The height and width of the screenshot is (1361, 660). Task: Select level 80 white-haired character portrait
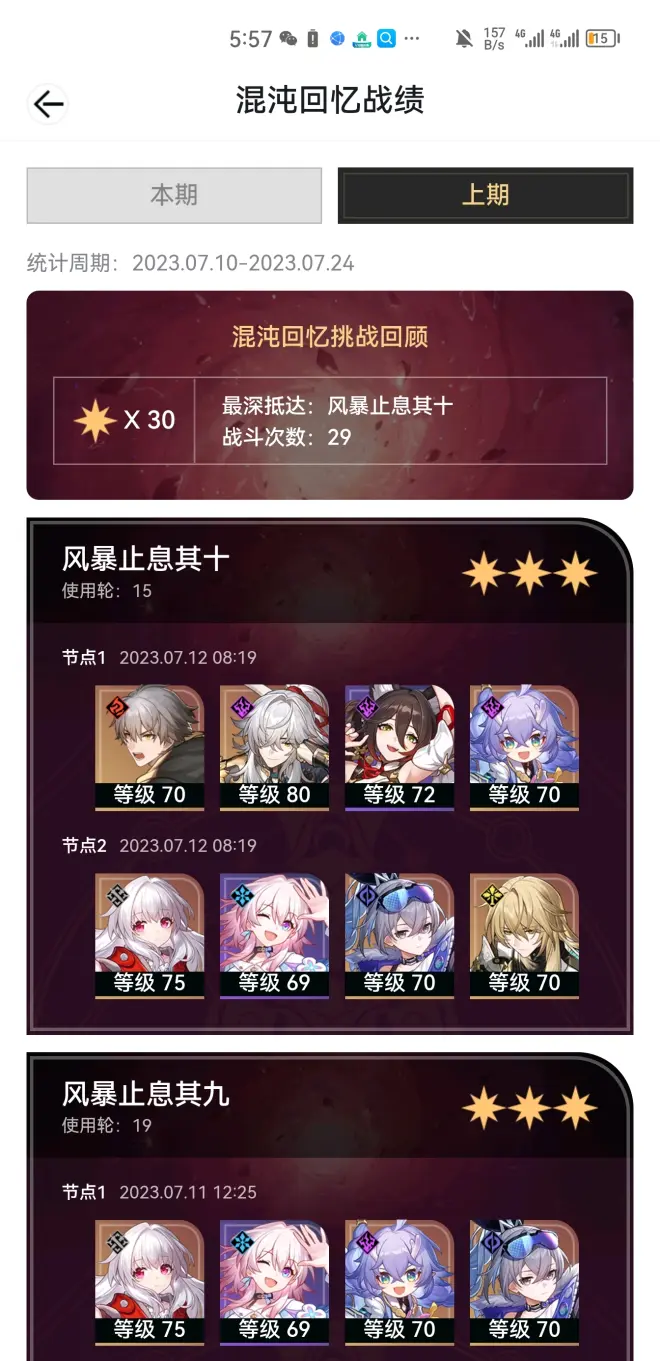pyautogui.click(x=274, y=748)
